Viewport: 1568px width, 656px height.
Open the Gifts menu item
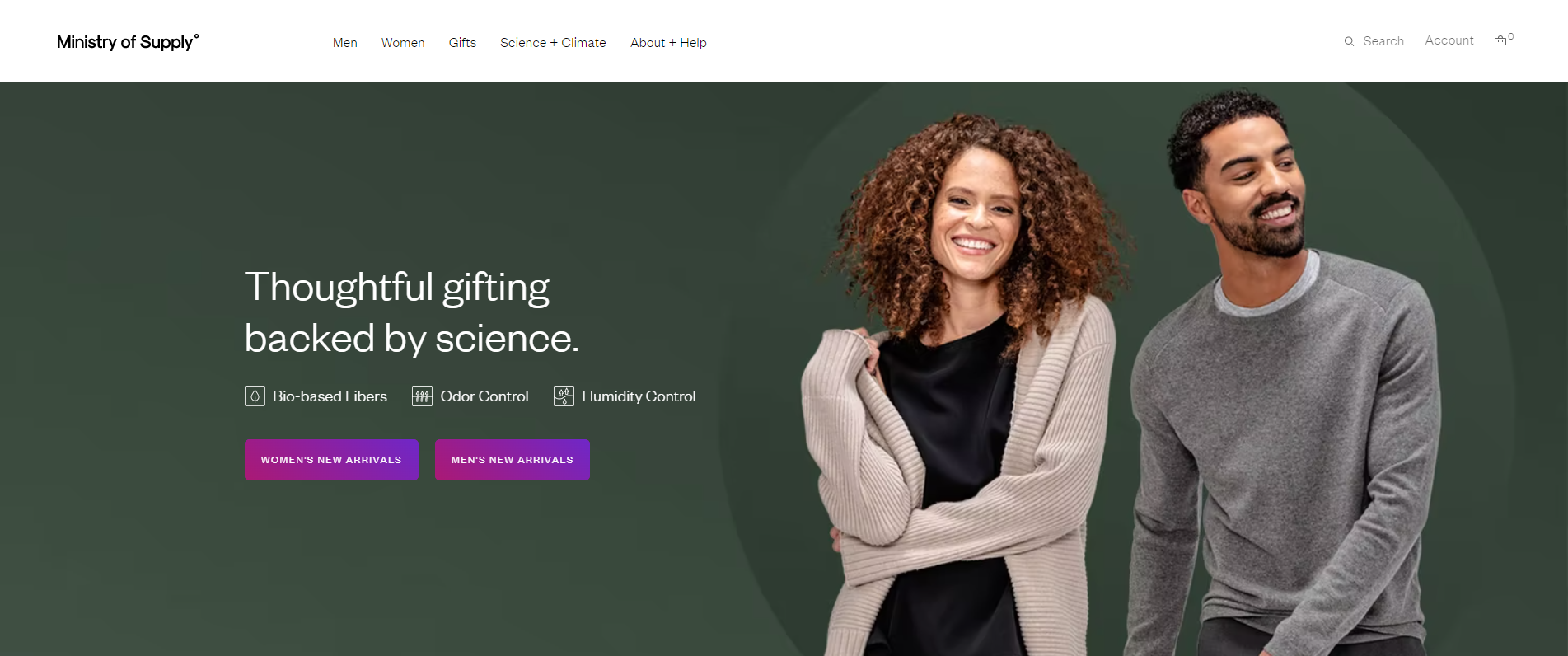point(462,43)
